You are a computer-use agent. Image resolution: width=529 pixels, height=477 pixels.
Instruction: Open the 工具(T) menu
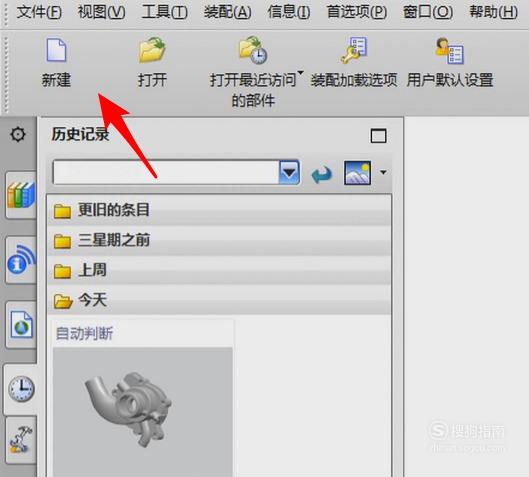point(165,12)
